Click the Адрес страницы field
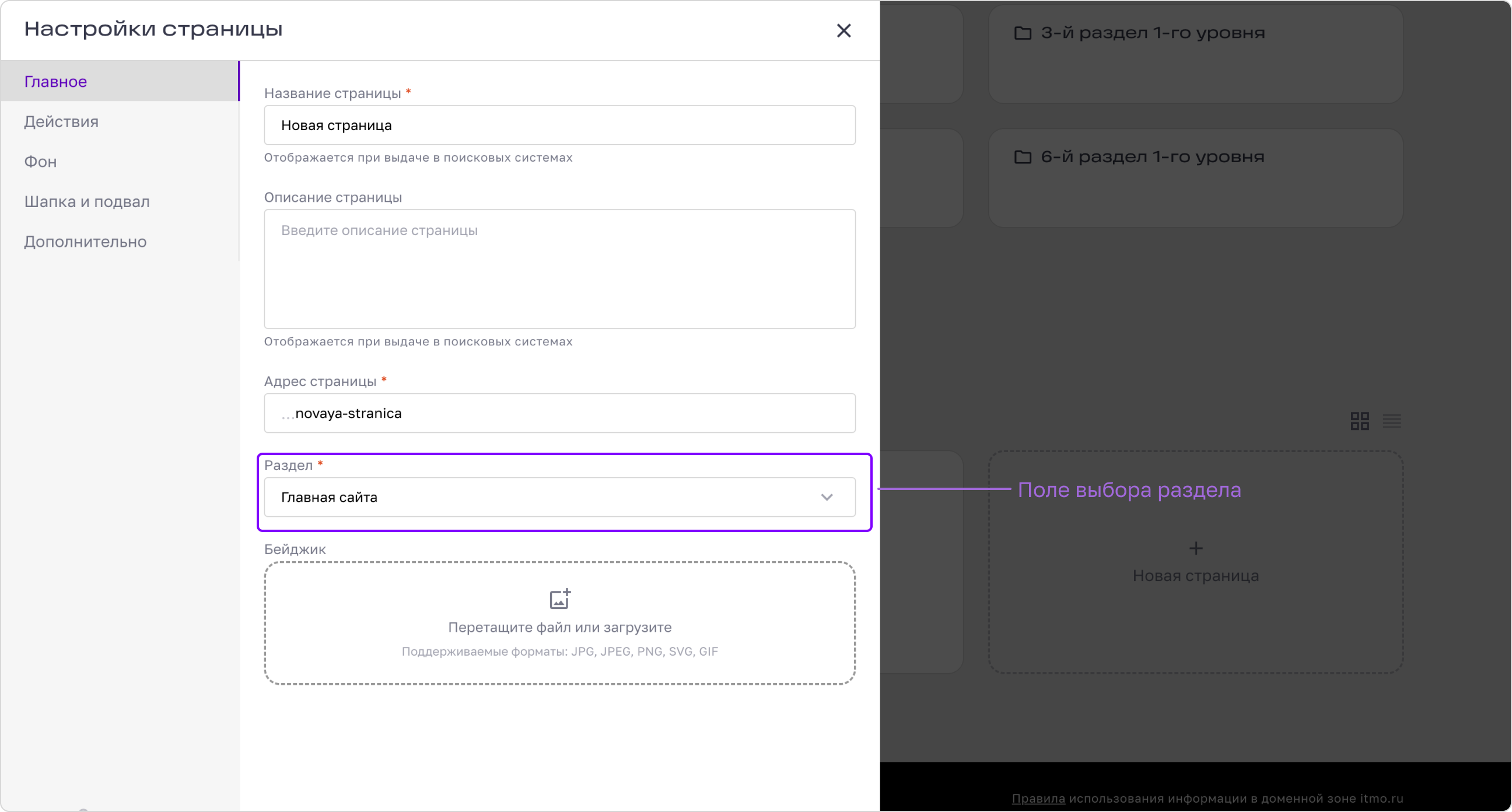 pyautogui.click(x=559, y=413)
